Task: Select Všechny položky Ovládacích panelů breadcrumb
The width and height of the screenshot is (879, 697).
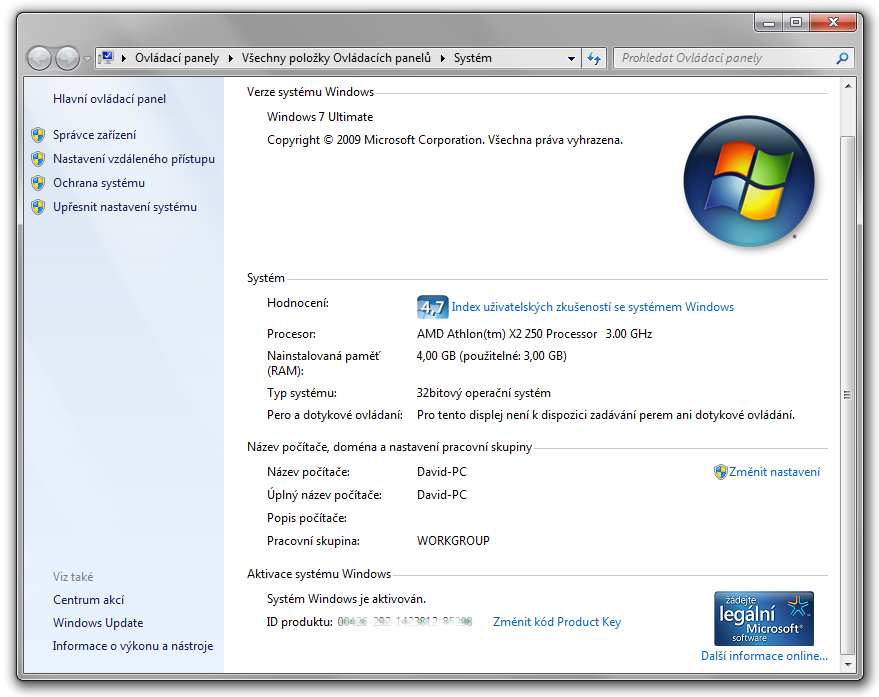Action: pos(336,58)
